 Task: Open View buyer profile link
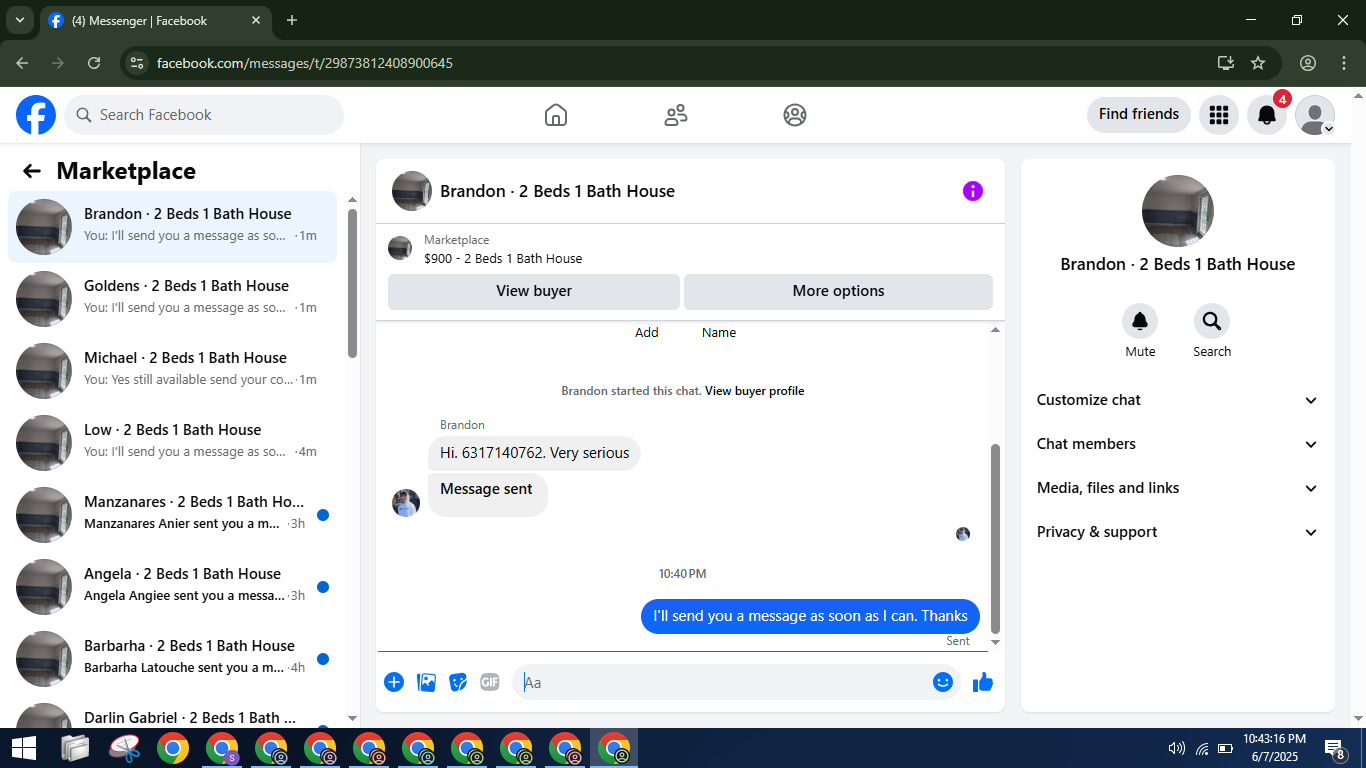tap(754, 391)
